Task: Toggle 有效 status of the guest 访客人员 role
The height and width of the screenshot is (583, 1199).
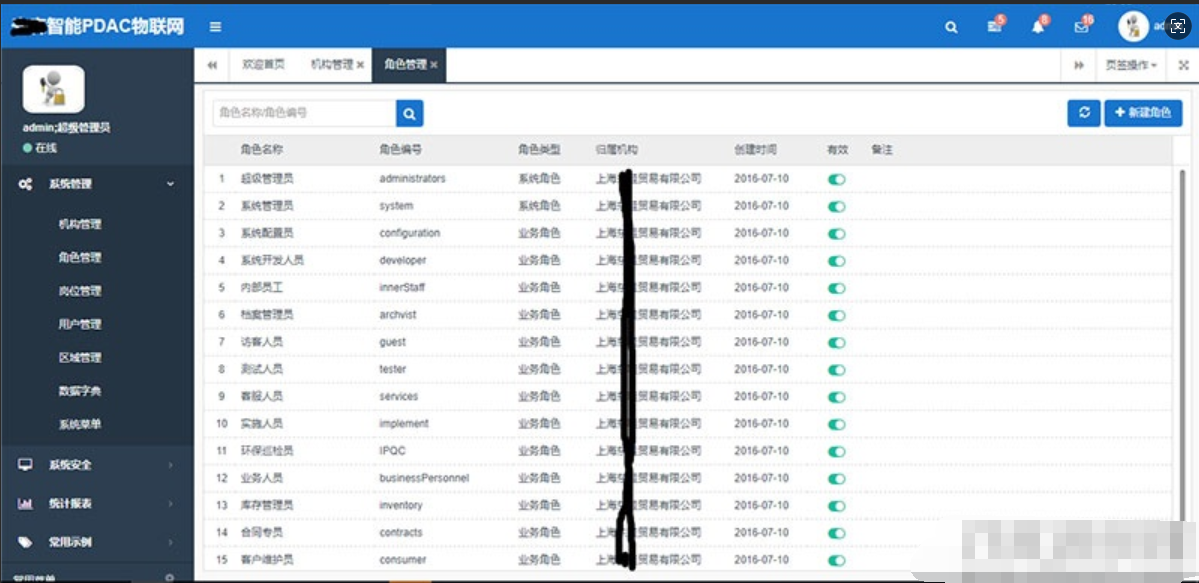Action: pos(838,341)
